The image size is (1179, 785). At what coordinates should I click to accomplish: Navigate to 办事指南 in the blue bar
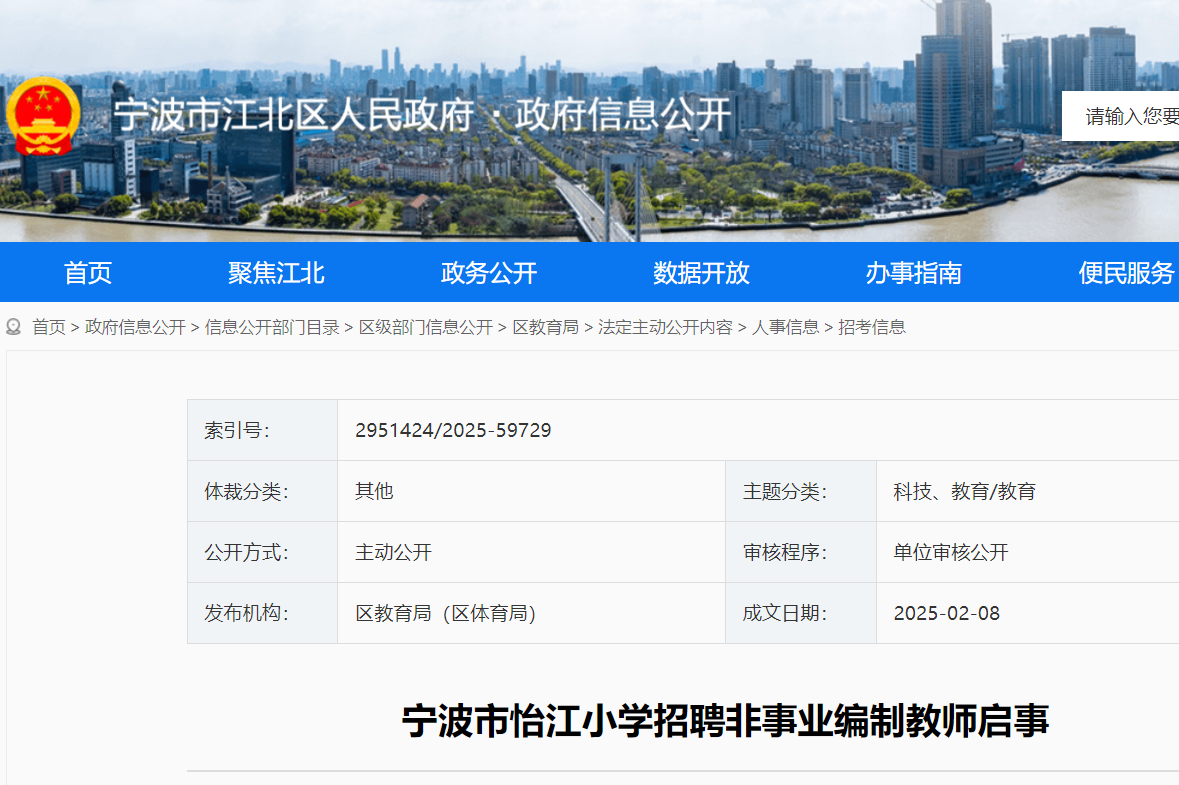(x=913, y=273)
